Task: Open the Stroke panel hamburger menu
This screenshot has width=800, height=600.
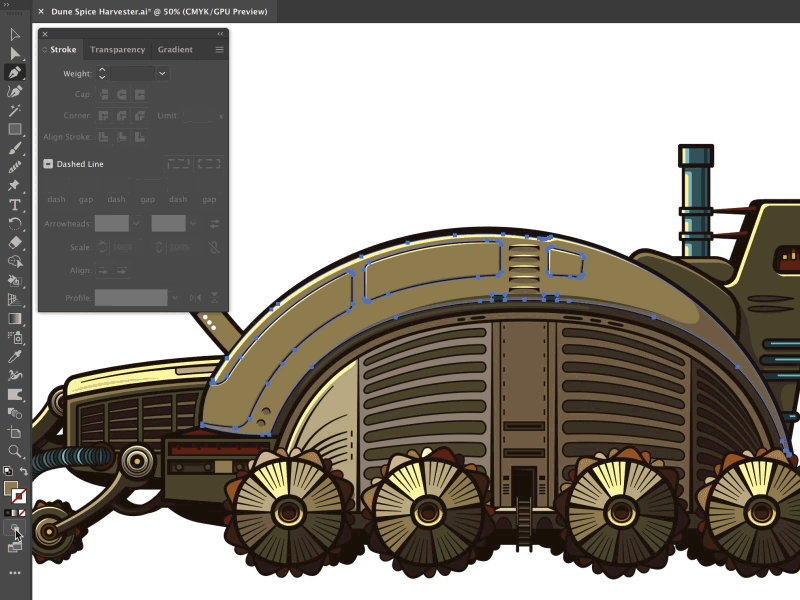Action: (x=219, y=49)
